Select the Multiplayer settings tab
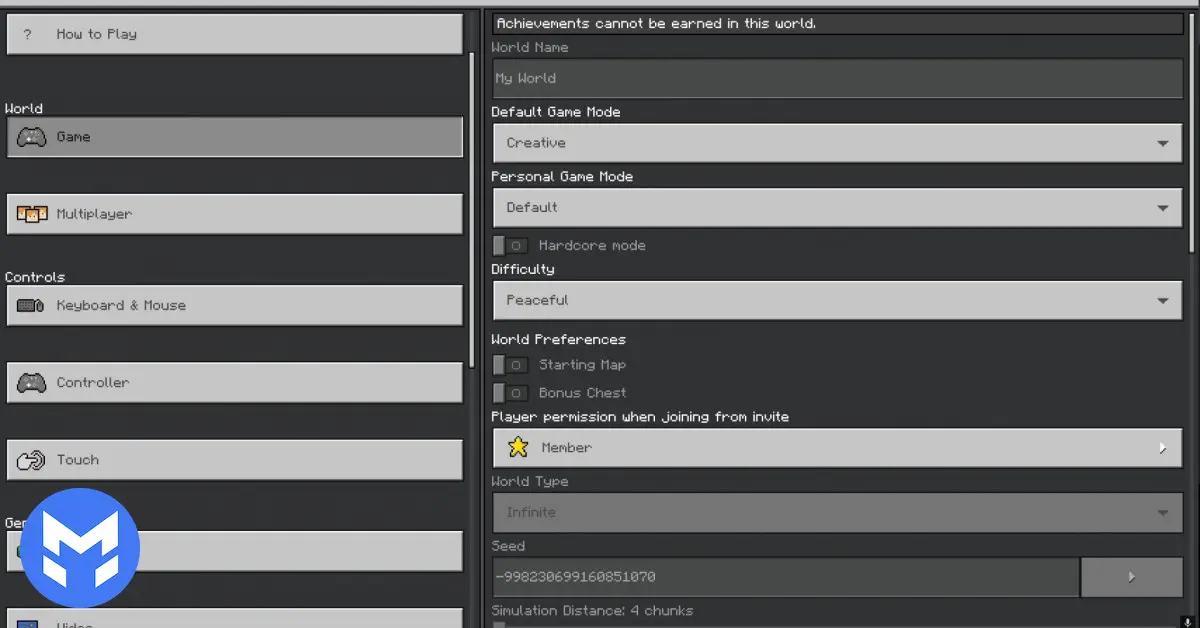 (234, 214)
